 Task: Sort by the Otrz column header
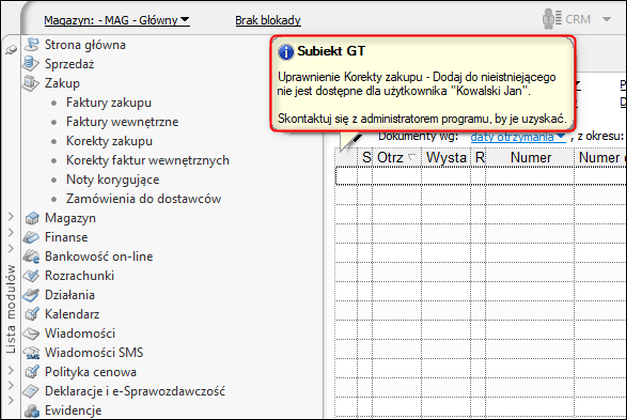coord(397,158)
